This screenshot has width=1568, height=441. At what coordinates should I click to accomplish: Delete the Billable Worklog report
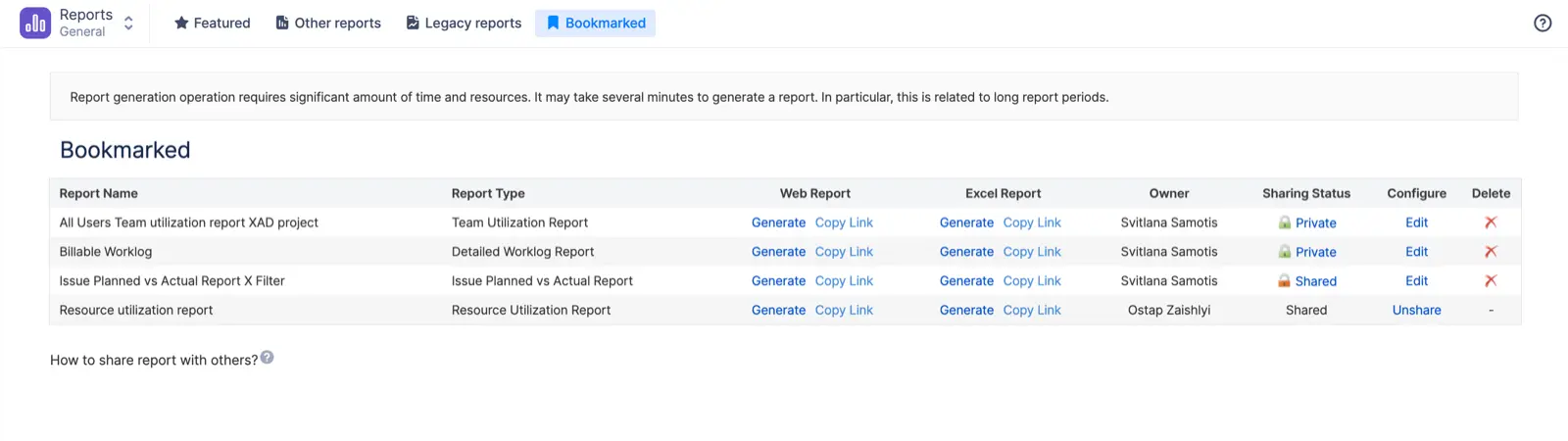(x=1490, y=252)
